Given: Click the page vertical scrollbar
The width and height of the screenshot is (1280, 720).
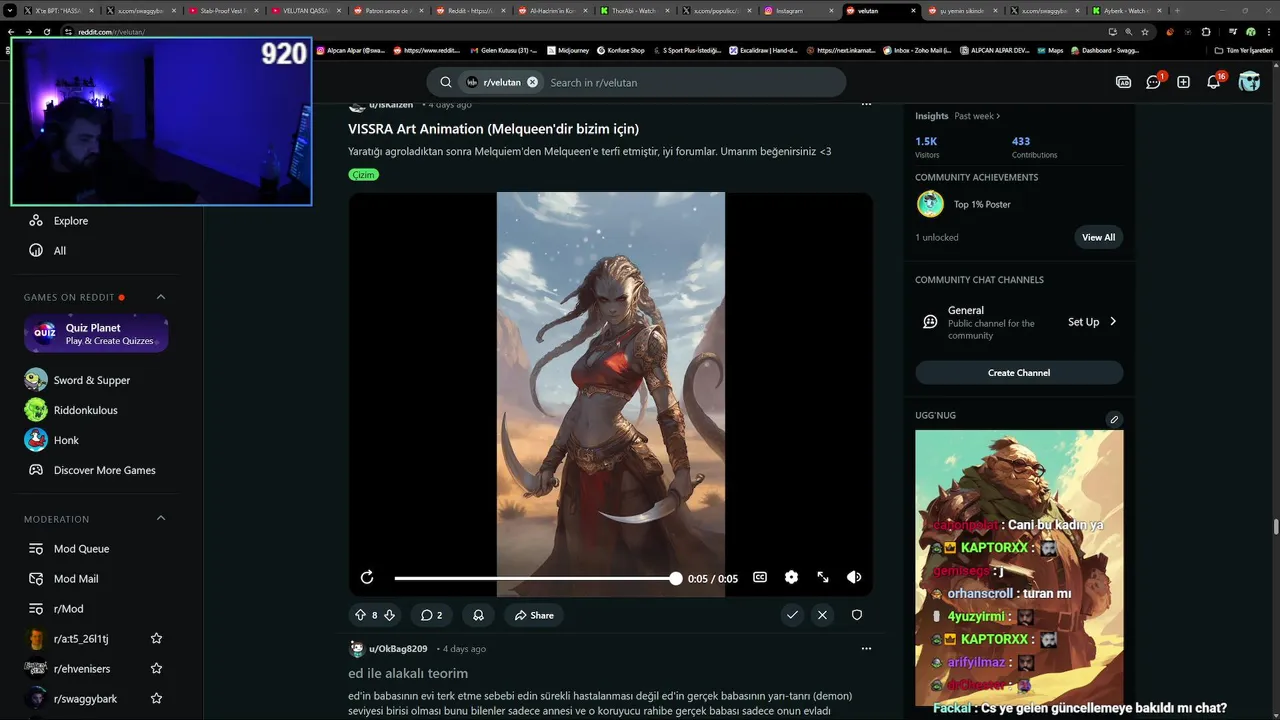Looking at the screenshot, I should (1275, 528).
